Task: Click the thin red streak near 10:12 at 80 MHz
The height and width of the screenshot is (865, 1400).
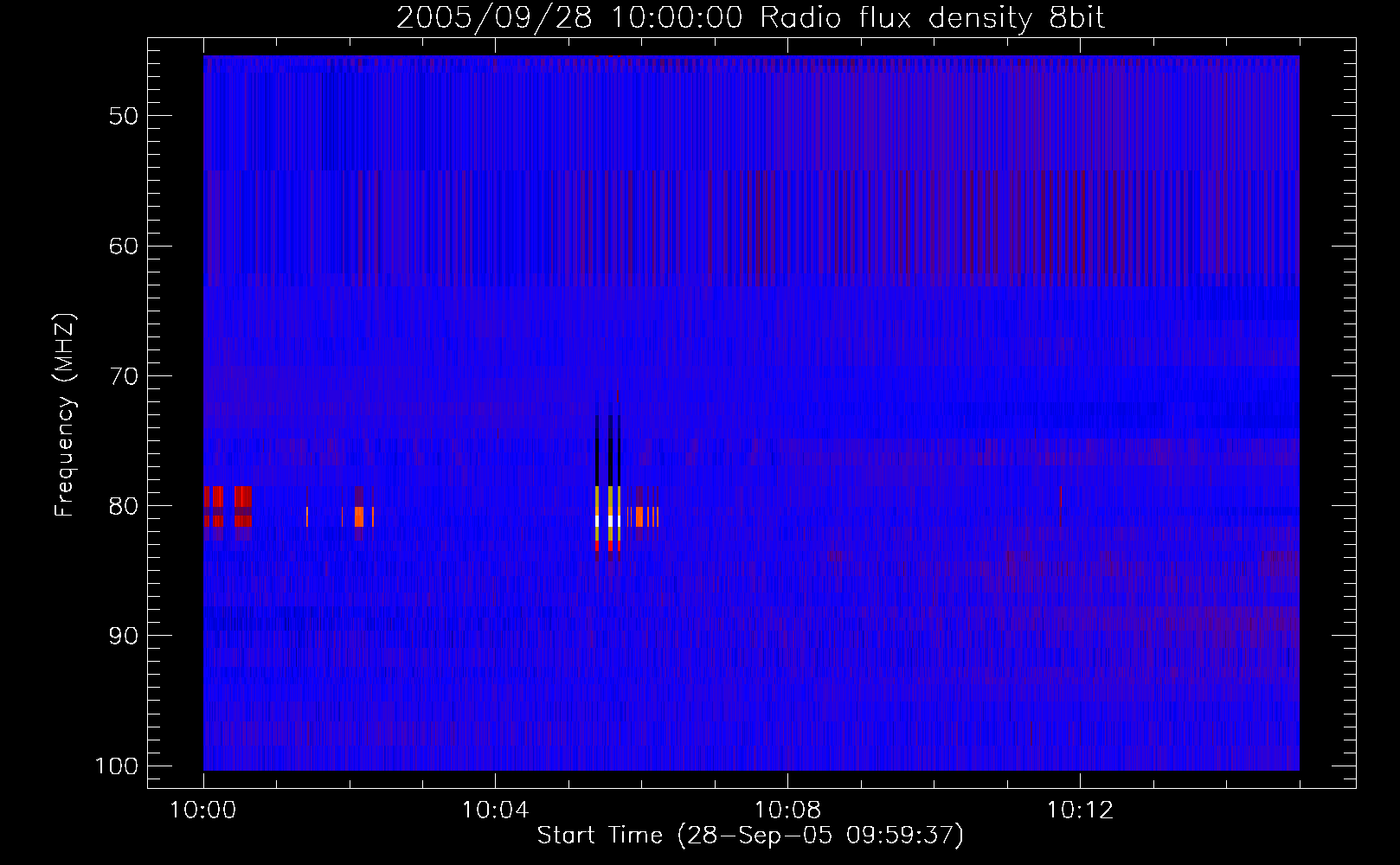Action: [1061, 497]
